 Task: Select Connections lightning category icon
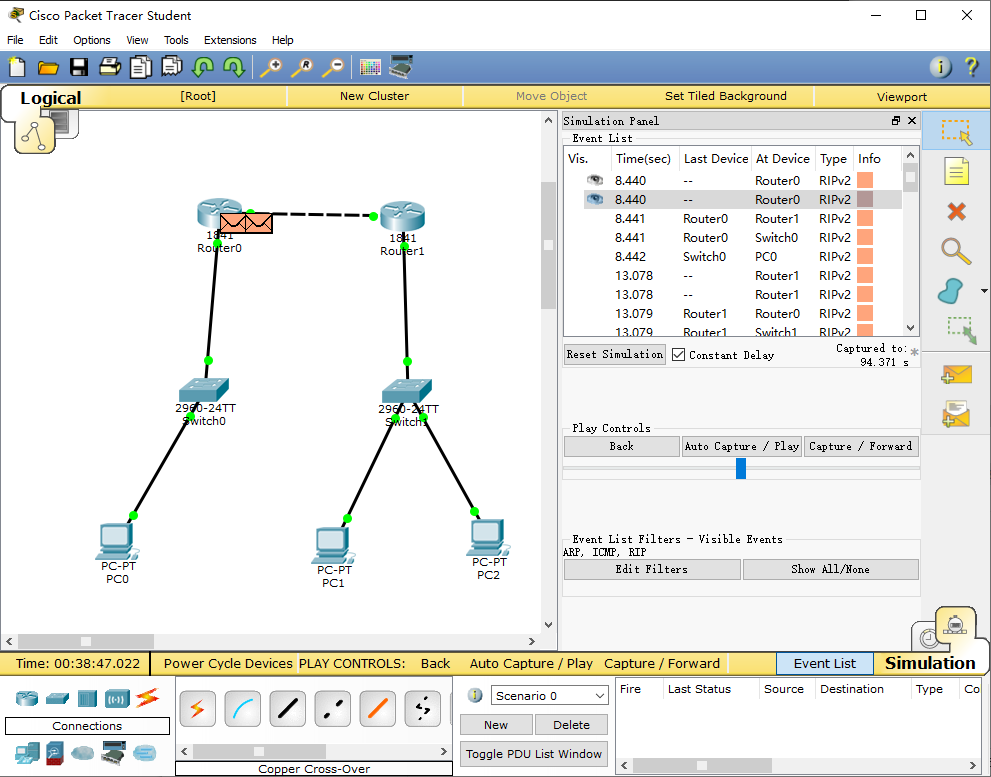click(x=147, y=698)
